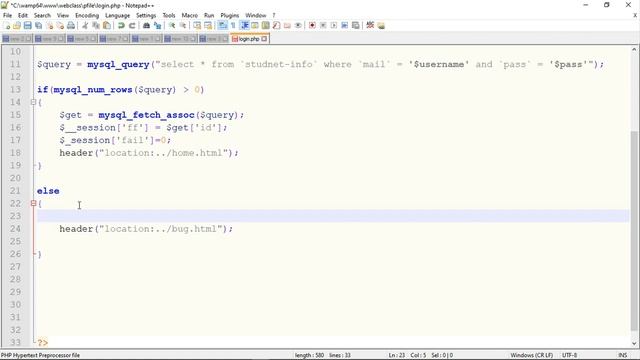Open the ? help menu

(x=274, y=15)
